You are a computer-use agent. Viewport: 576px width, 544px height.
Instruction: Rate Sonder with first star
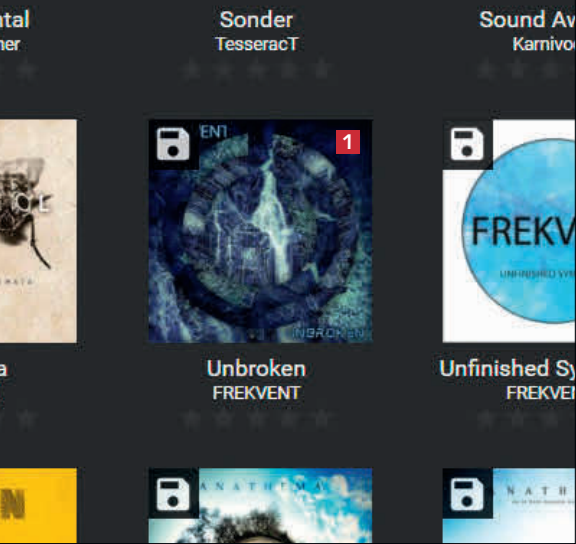(192, 69)
